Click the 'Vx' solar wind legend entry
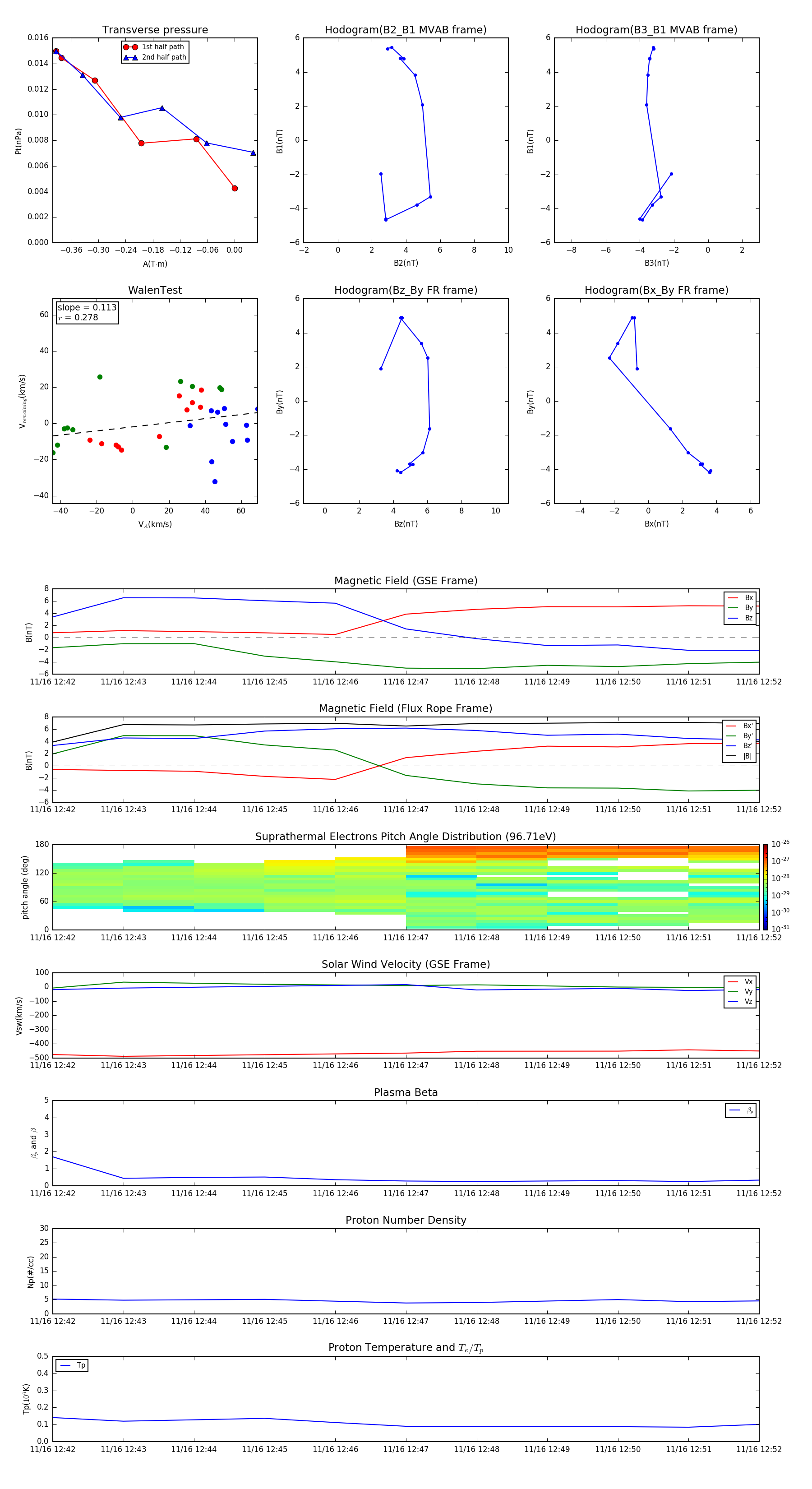 [x=740, y=981]
